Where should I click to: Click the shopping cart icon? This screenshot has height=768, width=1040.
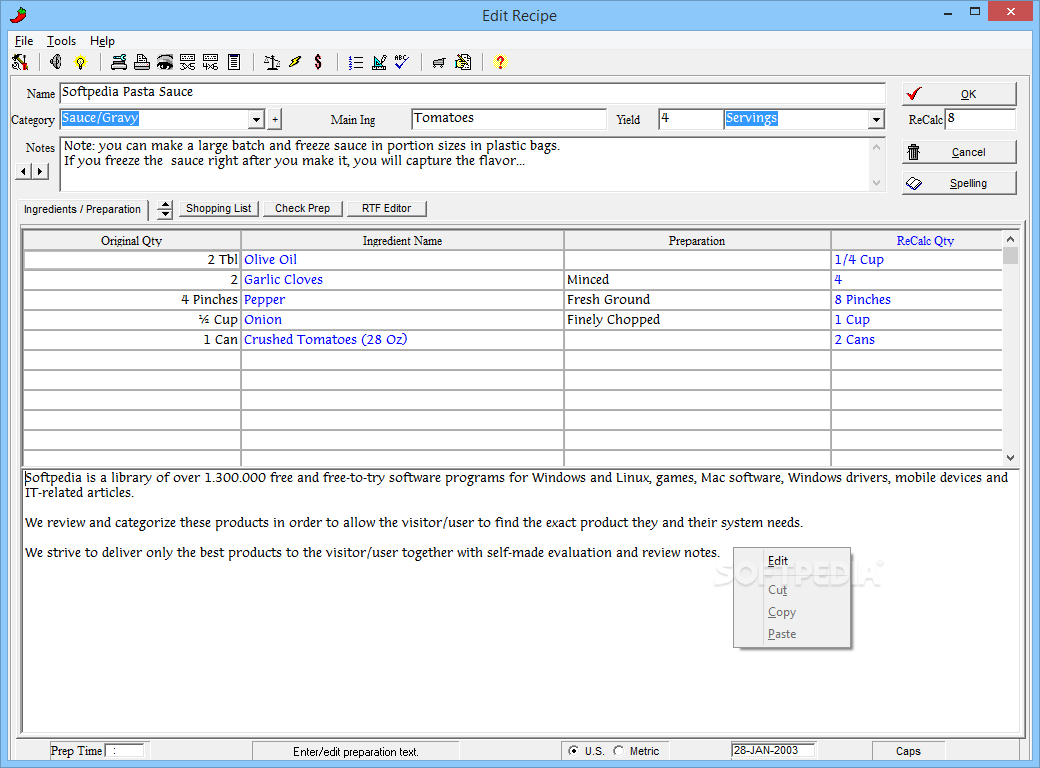click(x=439, y=62)
